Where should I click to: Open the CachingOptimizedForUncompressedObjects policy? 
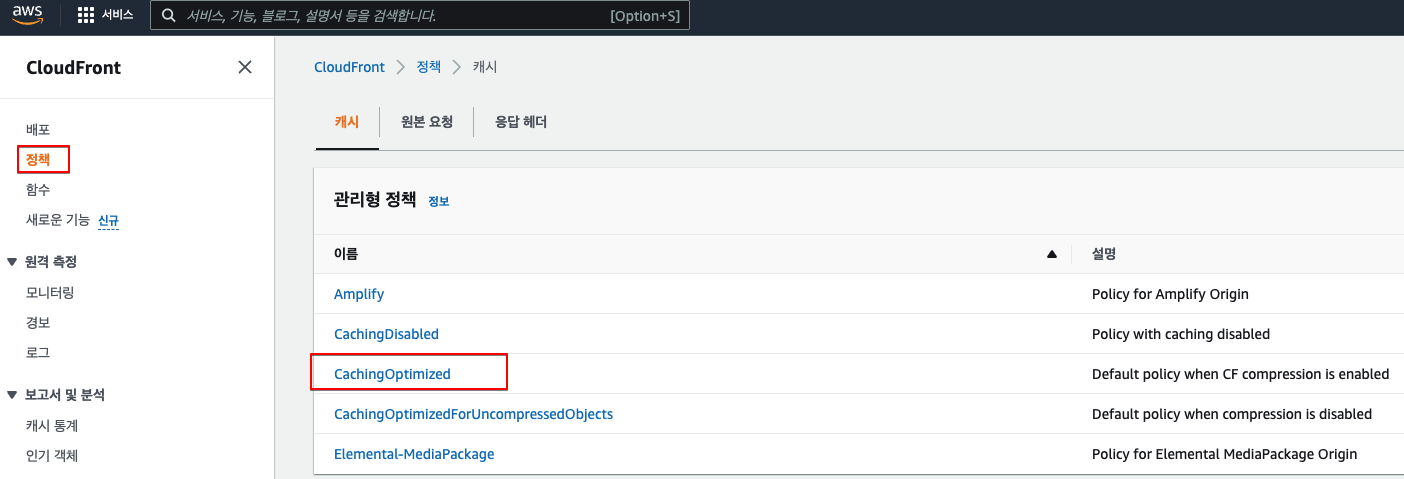coord(473,414)
